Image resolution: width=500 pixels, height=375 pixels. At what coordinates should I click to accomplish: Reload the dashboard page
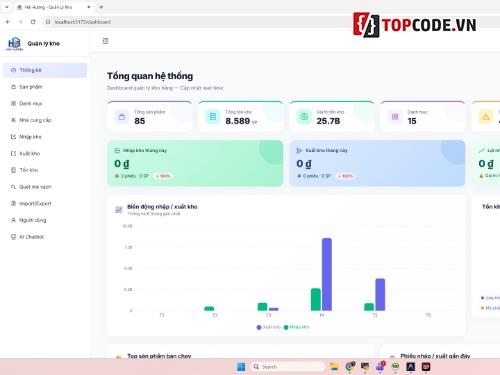pyautogui.click(x=33, y=22)
